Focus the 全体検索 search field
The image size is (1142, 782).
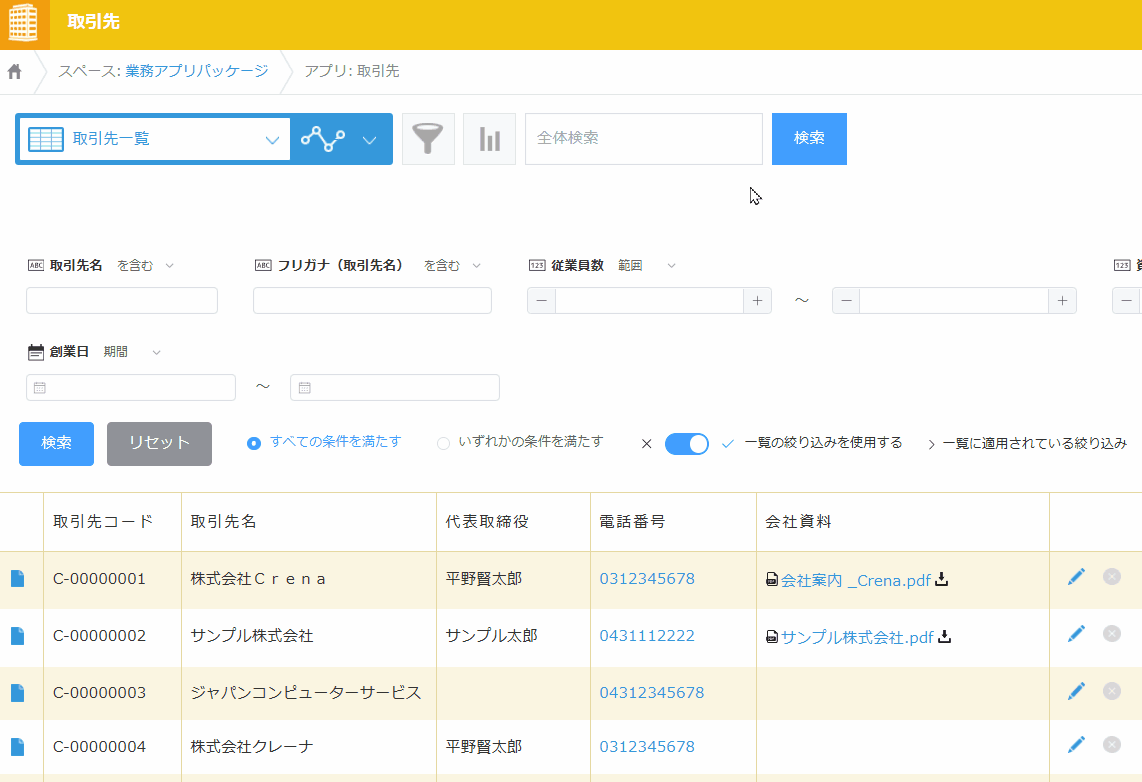click(x=644, y=138)
